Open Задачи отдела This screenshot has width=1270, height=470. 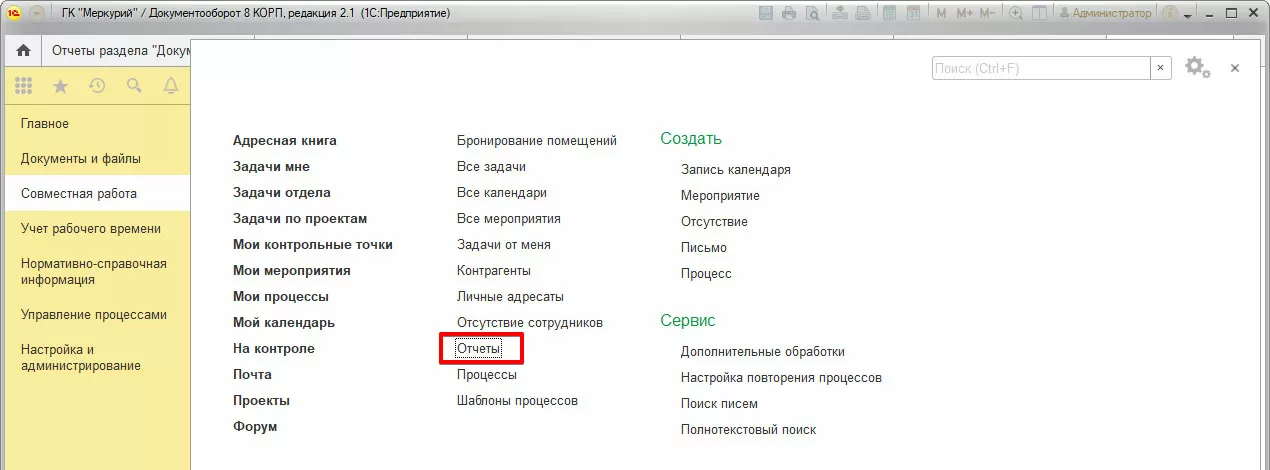coord(282,193)
